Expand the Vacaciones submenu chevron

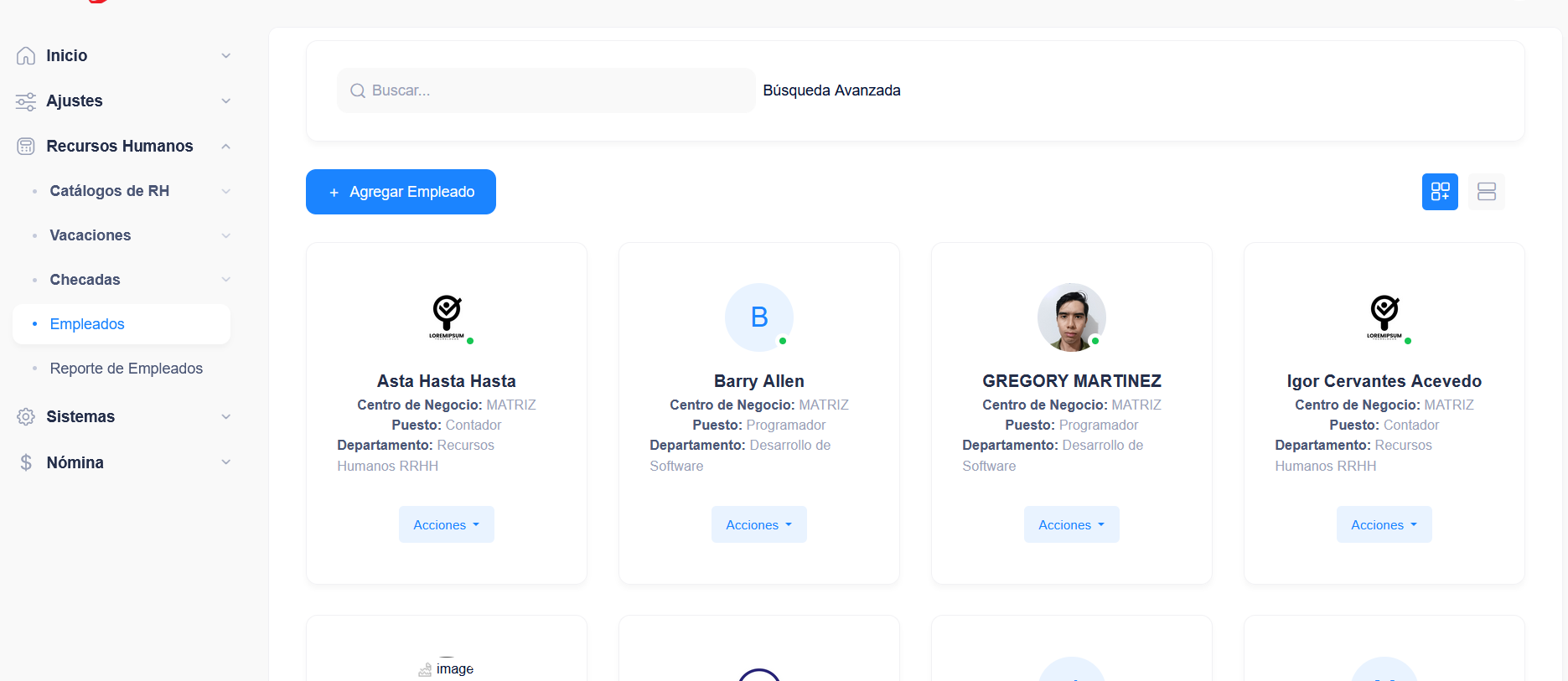point(225,235)
